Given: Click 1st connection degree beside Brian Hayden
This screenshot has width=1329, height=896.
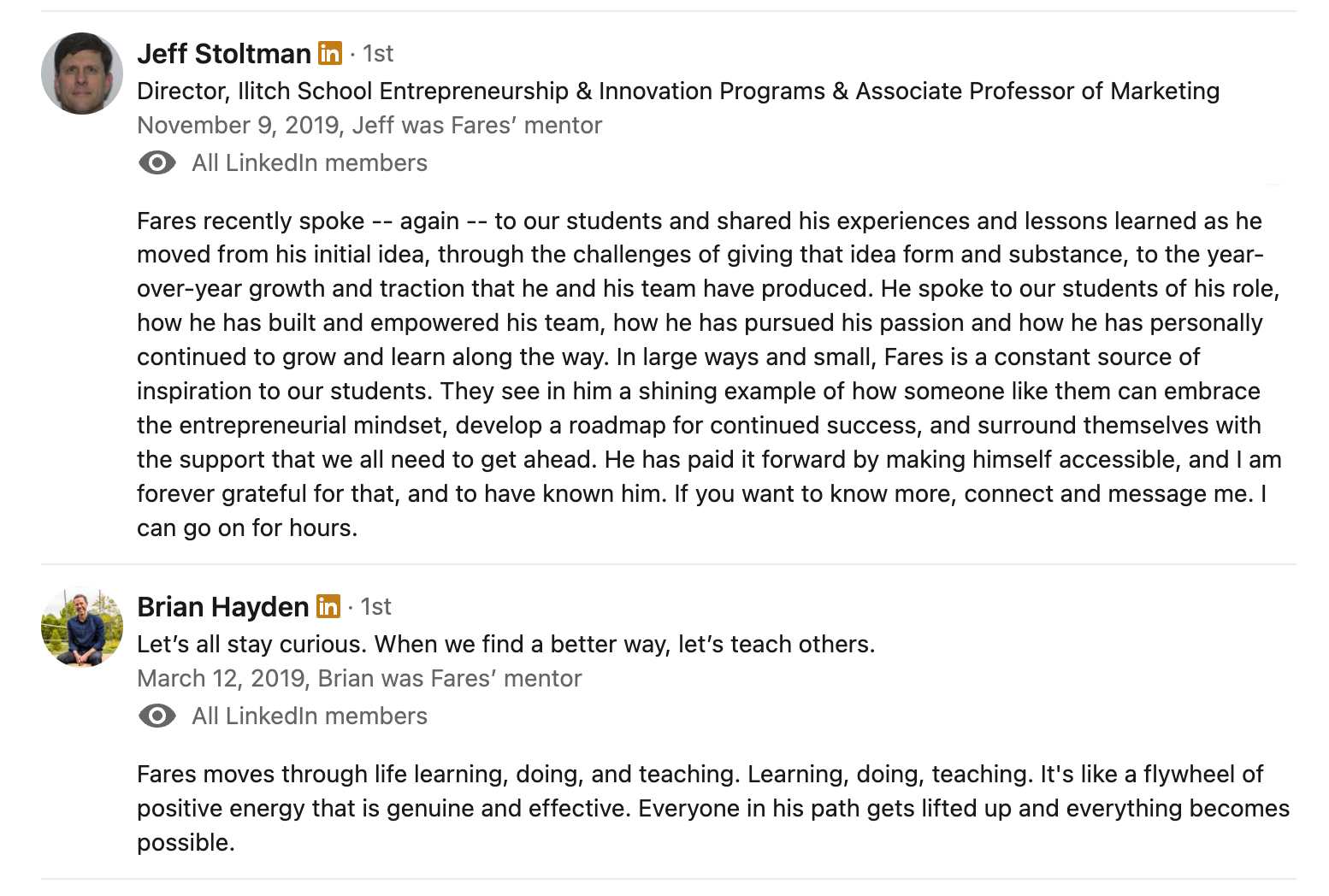Looking at the screenshot, I should coord(376,607).
